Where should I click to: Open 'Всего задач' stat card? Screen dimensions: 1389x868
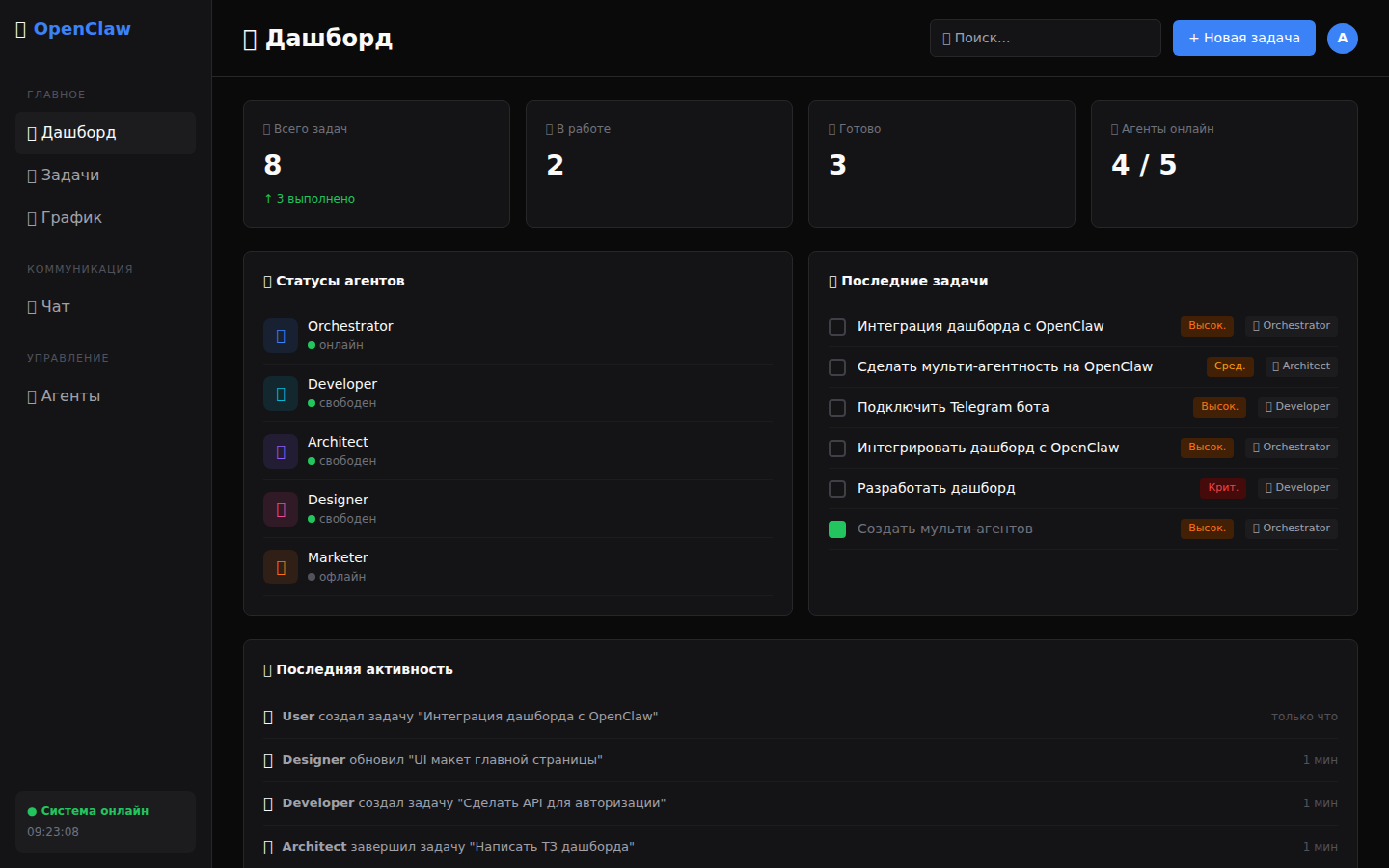pos(376,164)
